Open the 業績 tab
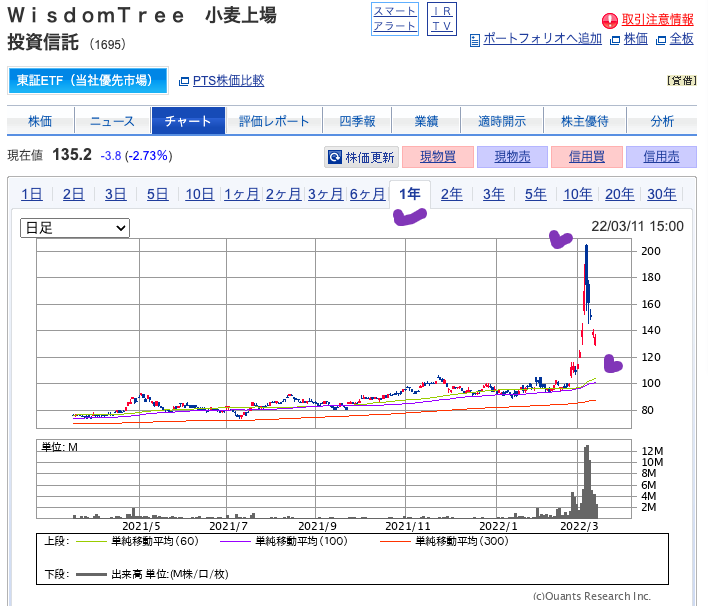Image resolution: width=708 pixels, height=606 pixels. click(426, 121)
